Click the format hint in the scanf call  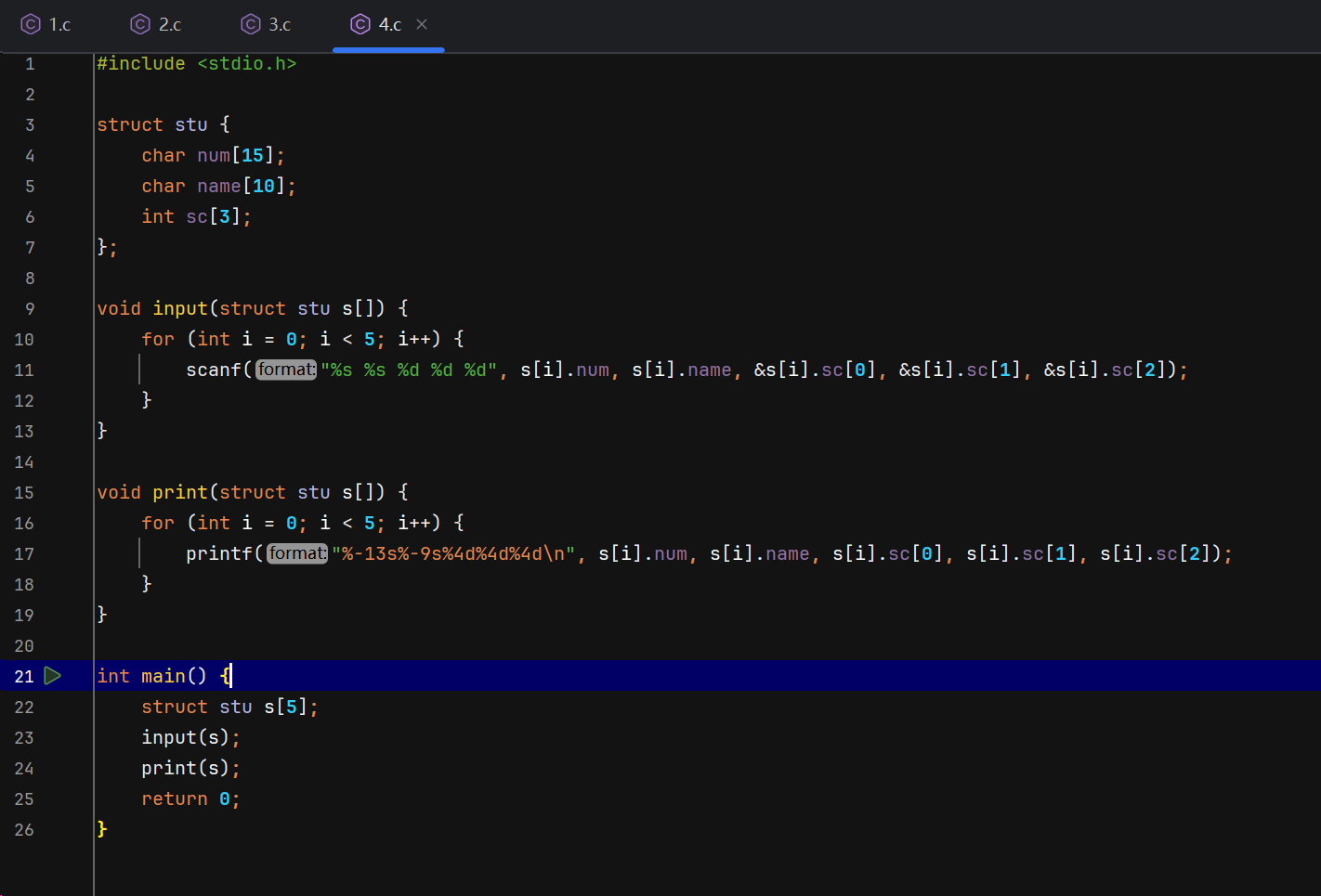coord(286,370)
